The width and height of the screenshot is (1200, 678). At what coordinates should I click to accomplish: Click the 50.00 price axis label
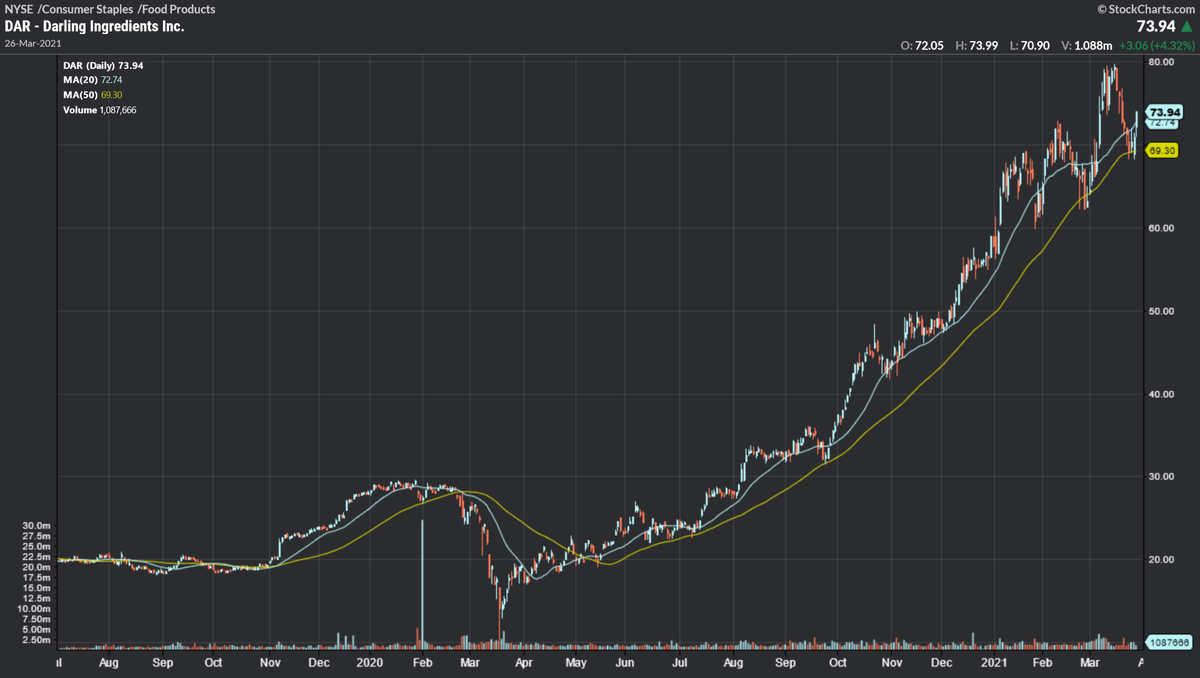pos(1161,311)
